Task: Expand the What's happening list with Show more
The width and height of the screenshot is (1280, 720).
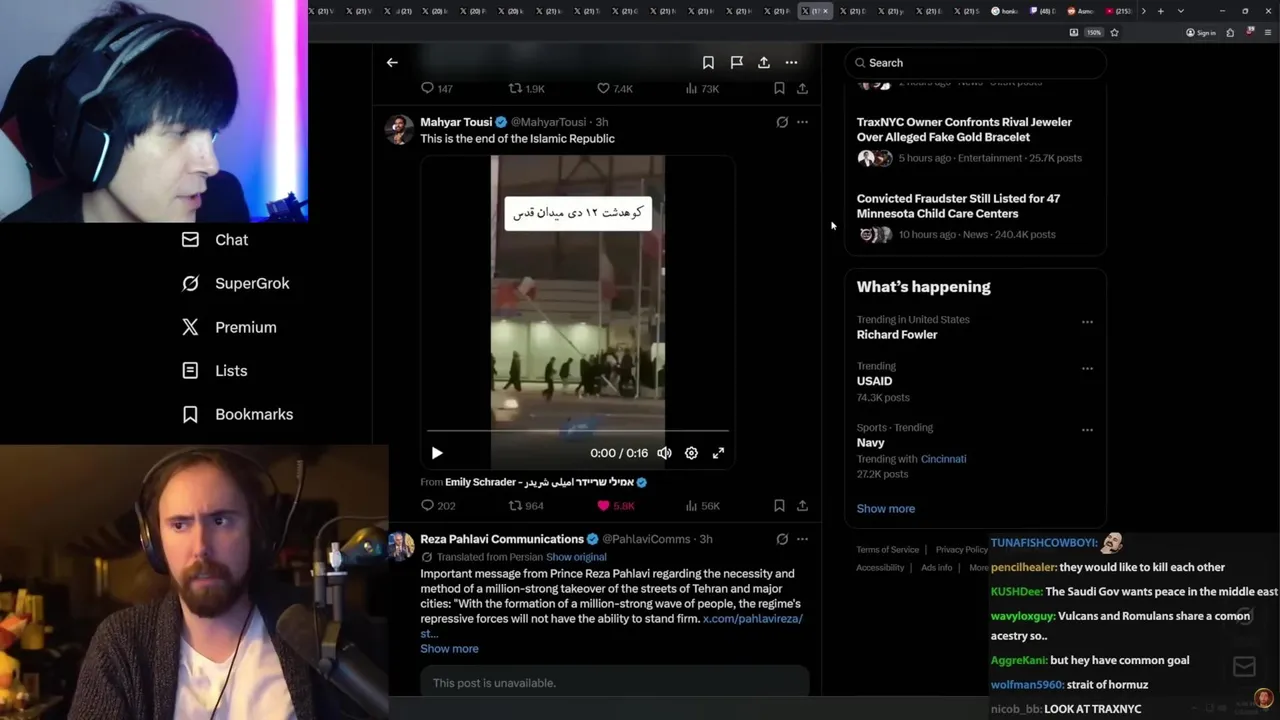Action: coord(885,508)
